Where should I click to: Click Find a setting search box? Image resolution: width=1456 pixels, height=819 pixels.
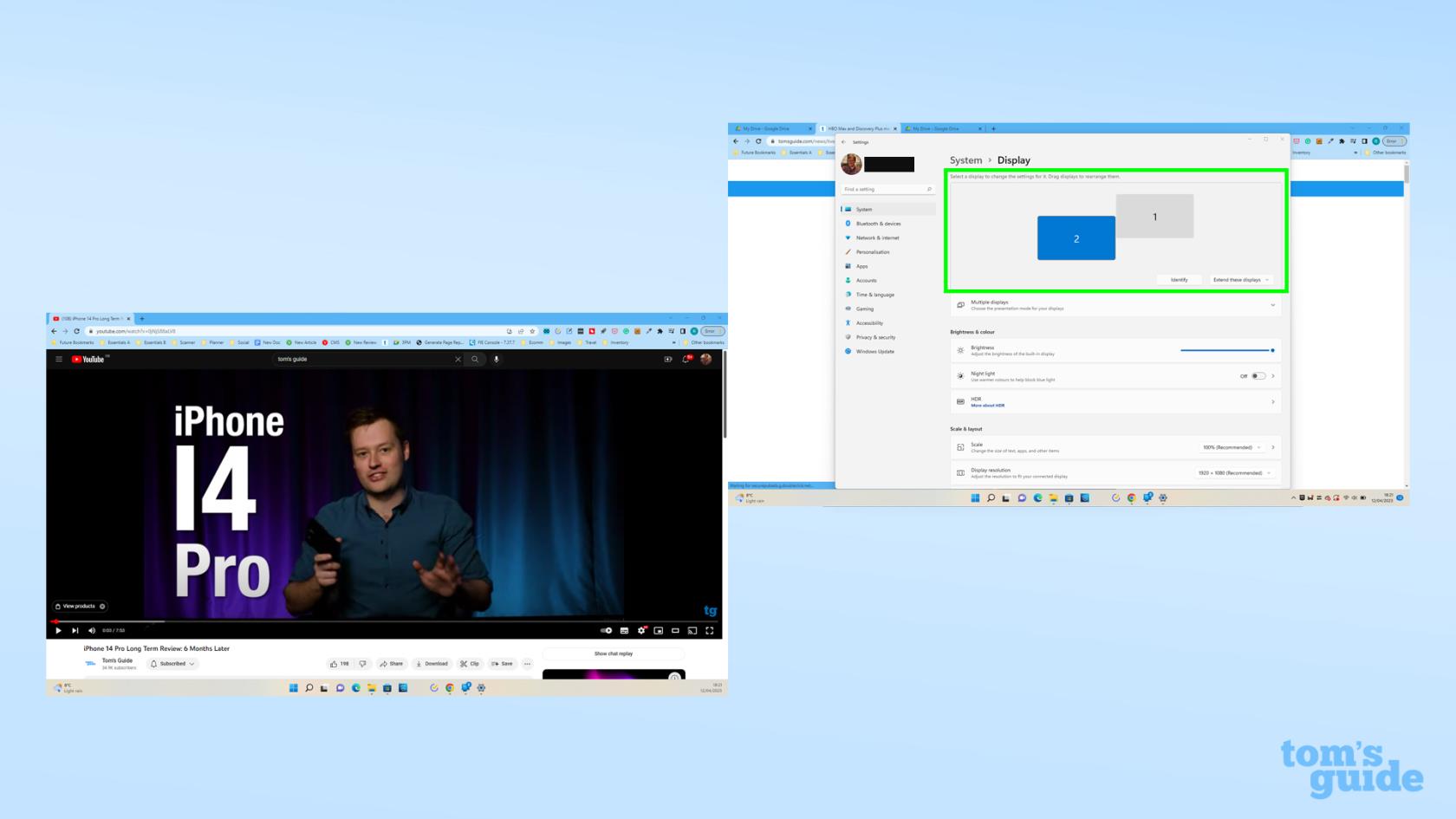[888, 189]
